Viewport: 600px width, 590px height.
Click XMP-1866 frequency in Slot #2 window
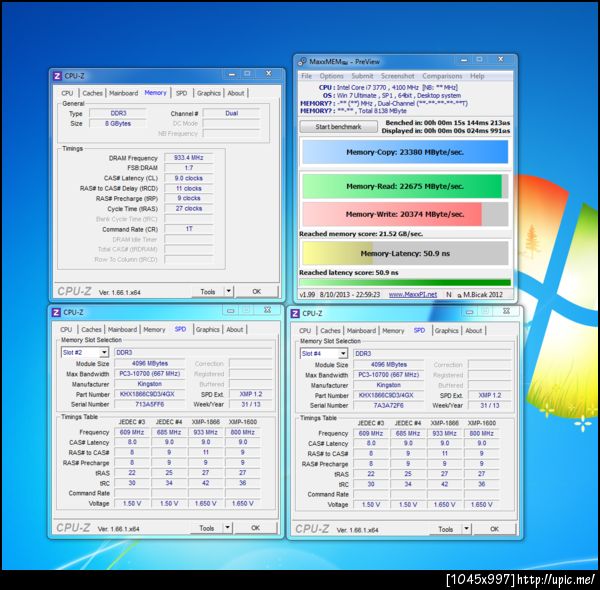click(205, 432)
